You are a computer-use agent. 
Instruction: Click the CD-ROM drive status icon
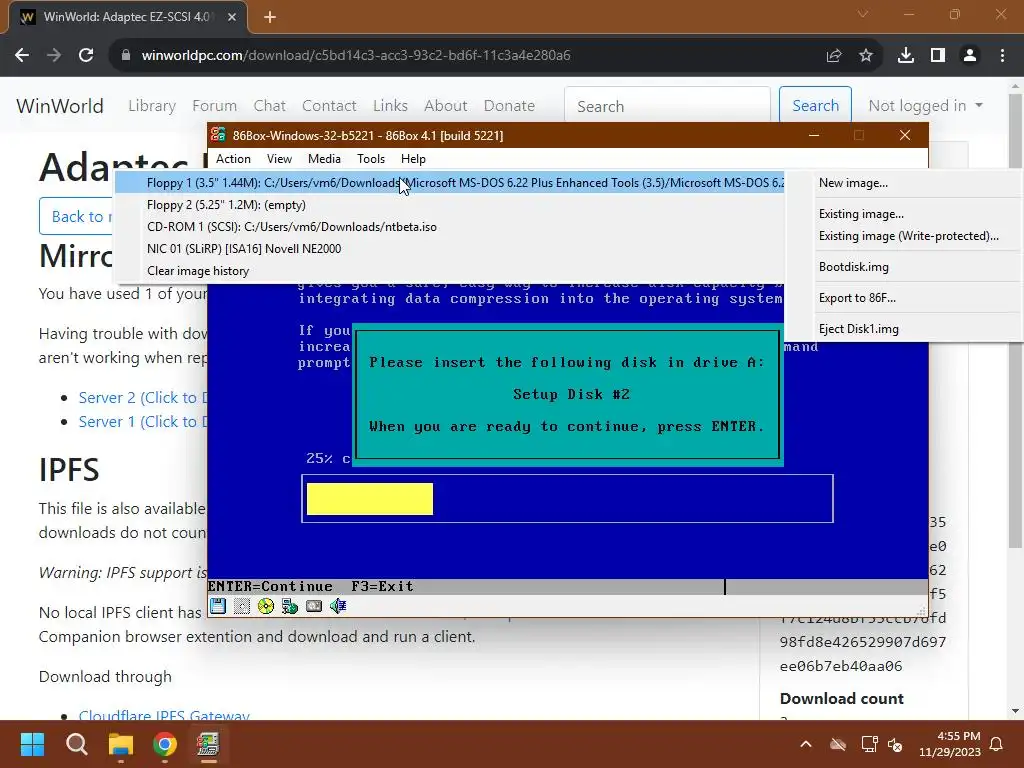pyautogui.click(x=266, y=606)
